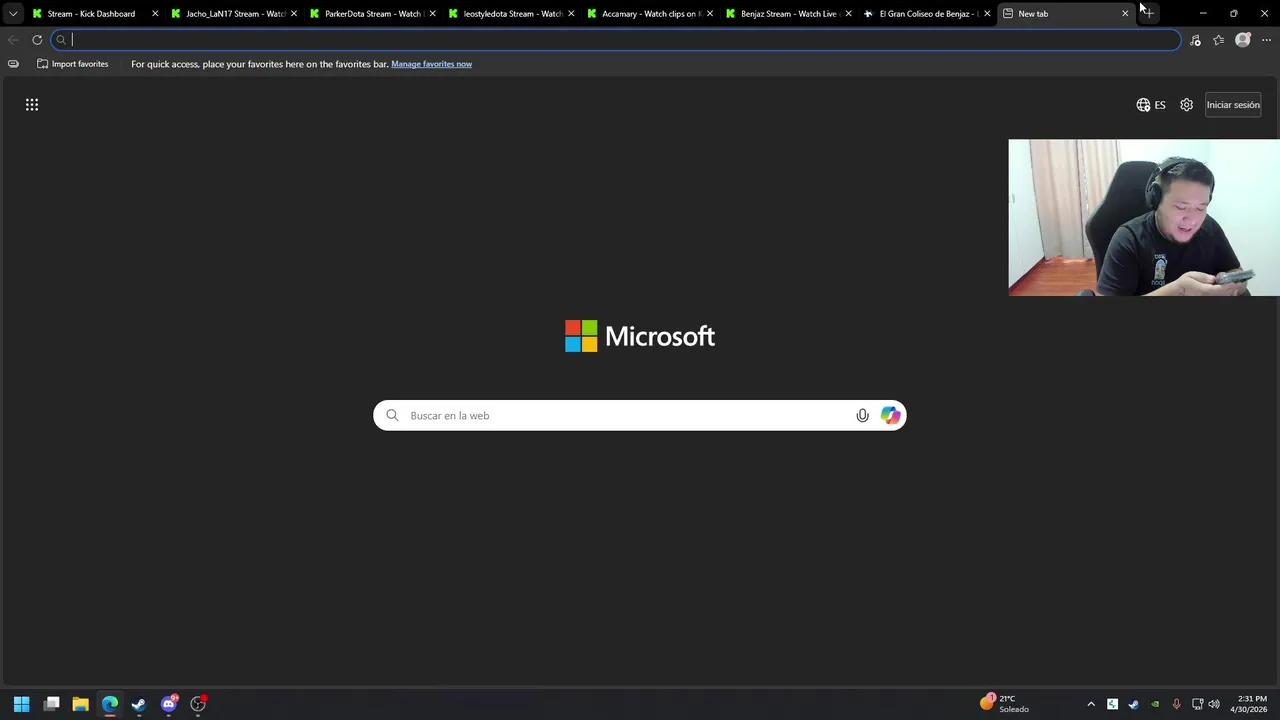
Task: Open the apps grid launcher icon
Action: click(32, 104)
